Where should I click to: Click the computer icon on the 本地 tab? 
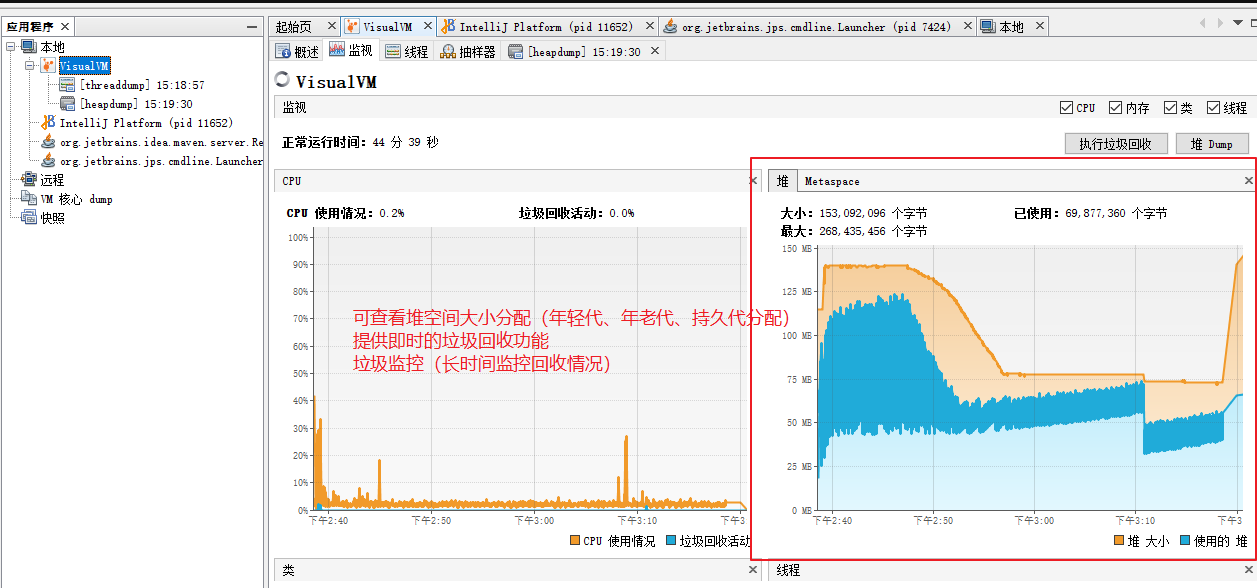[x=988, y=27]
